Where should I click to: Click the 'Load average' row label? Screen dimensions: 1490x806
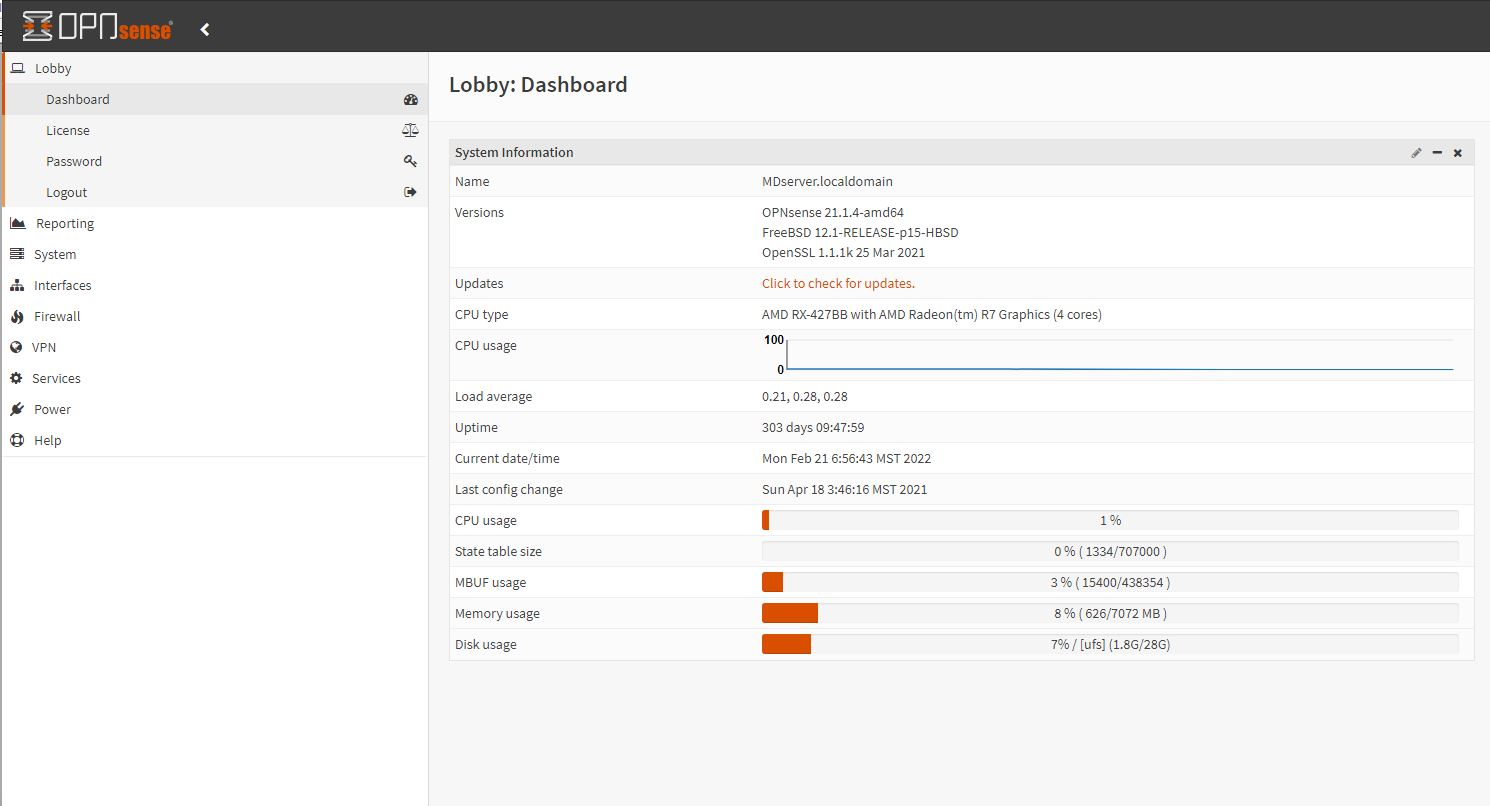click(493, 397)
